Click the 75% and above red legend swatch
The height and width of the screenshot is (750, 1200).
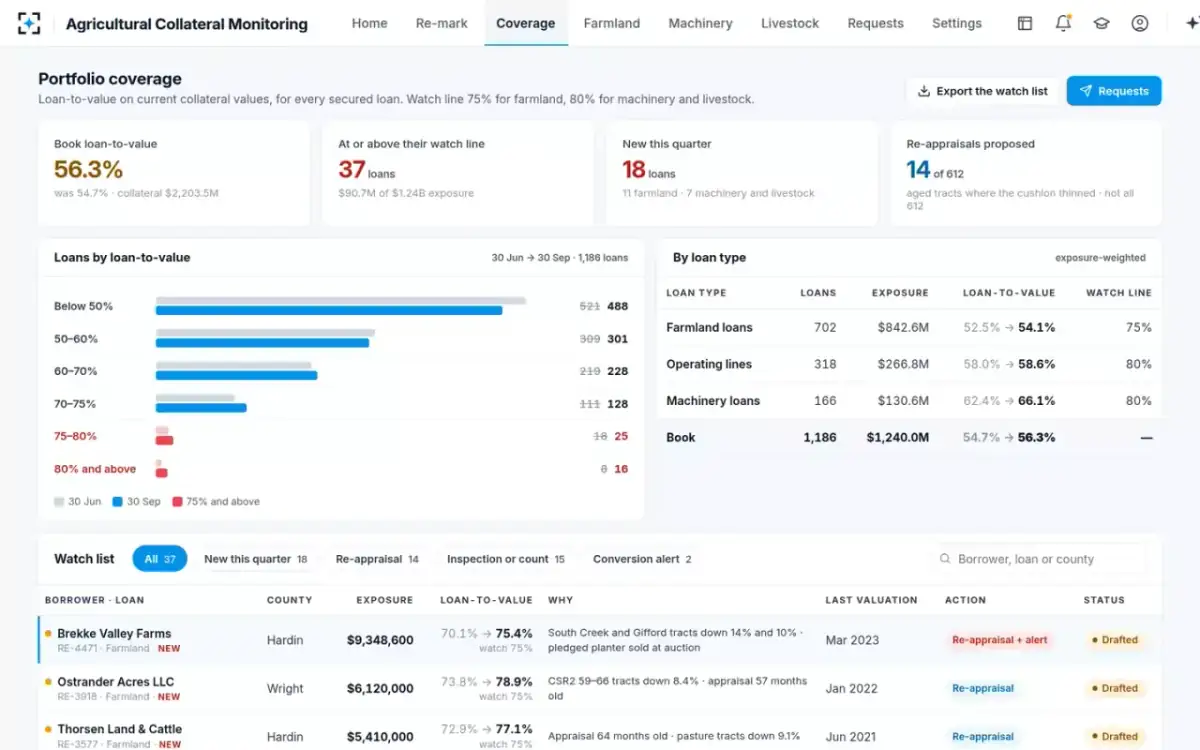pyautogui.click(x=178, y=502)
